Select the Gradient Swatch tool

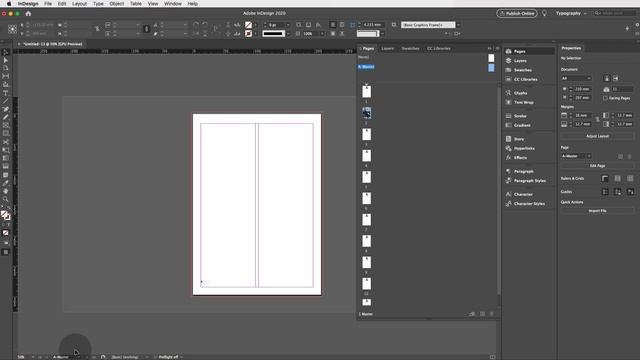click(5, 158)
